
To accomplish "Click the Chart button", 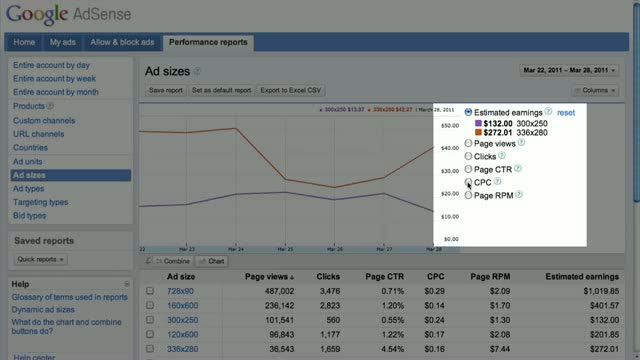I will (211, 261).
